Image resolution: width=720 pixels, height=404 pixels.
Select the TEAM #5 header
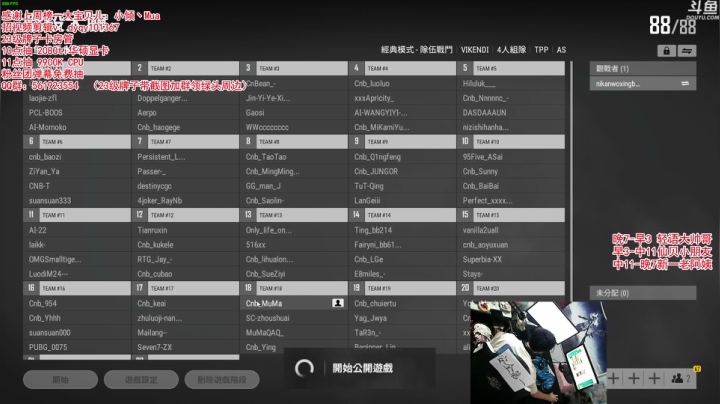(x=511, y=68)
